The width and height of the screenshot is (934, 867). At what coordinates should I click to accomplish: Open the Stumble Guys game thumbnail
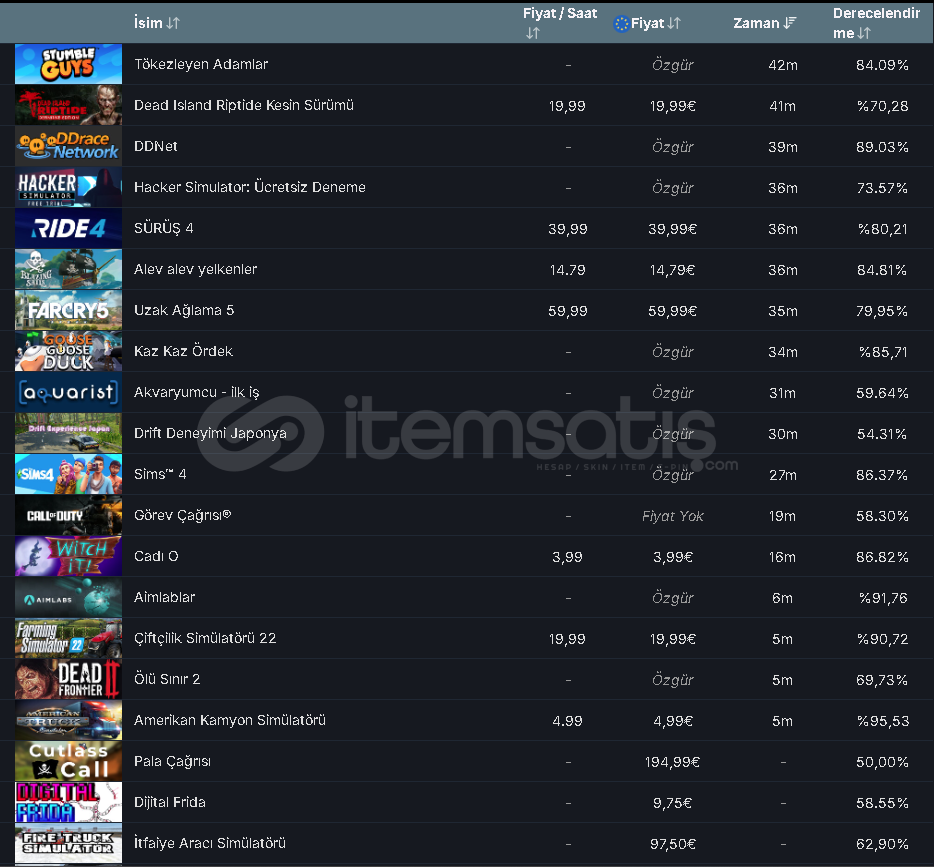(x=69, y=64)
